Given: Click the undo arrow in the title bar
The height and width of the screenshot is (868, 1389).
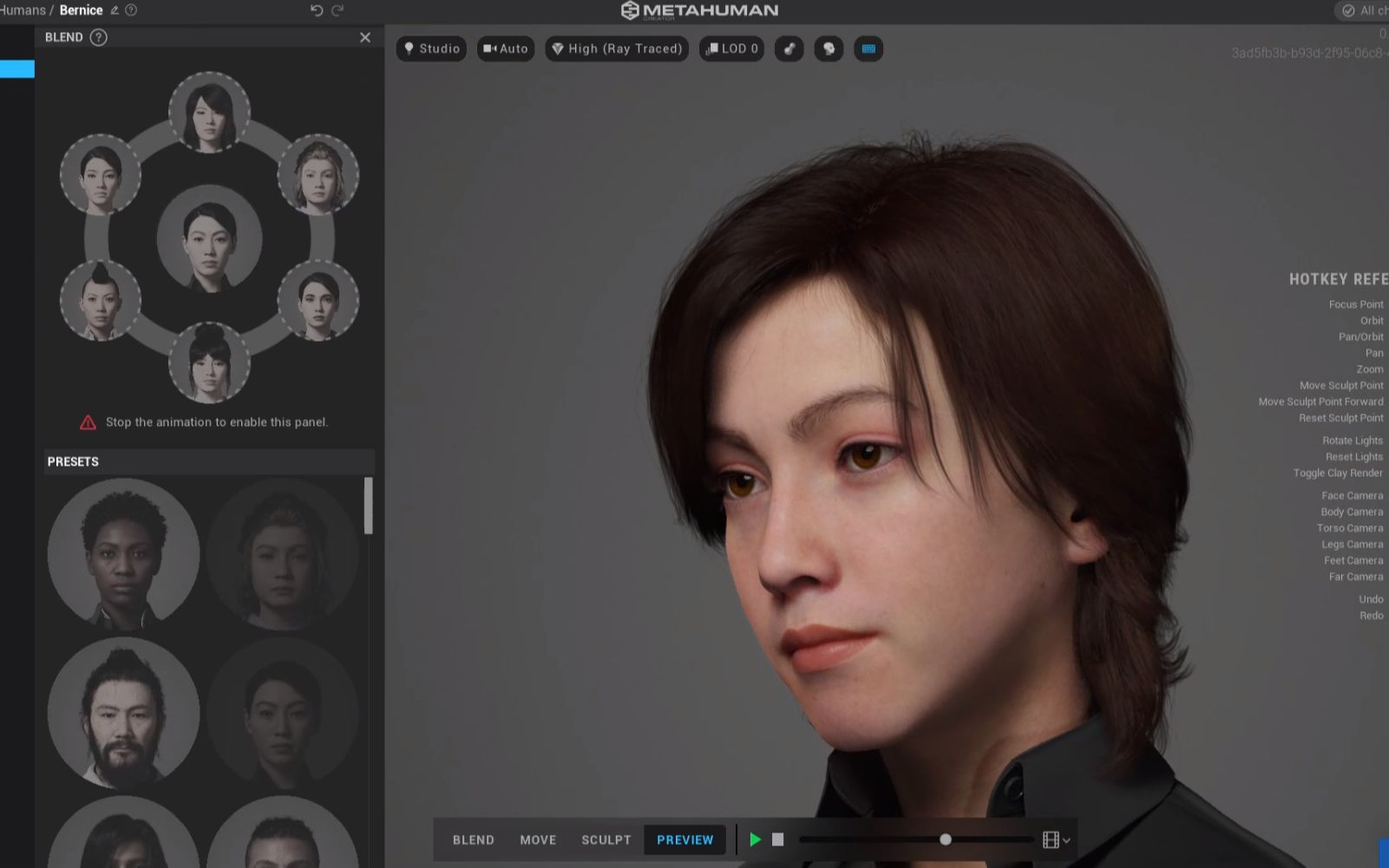Looking at the screenshot, I should click(317, 10).
